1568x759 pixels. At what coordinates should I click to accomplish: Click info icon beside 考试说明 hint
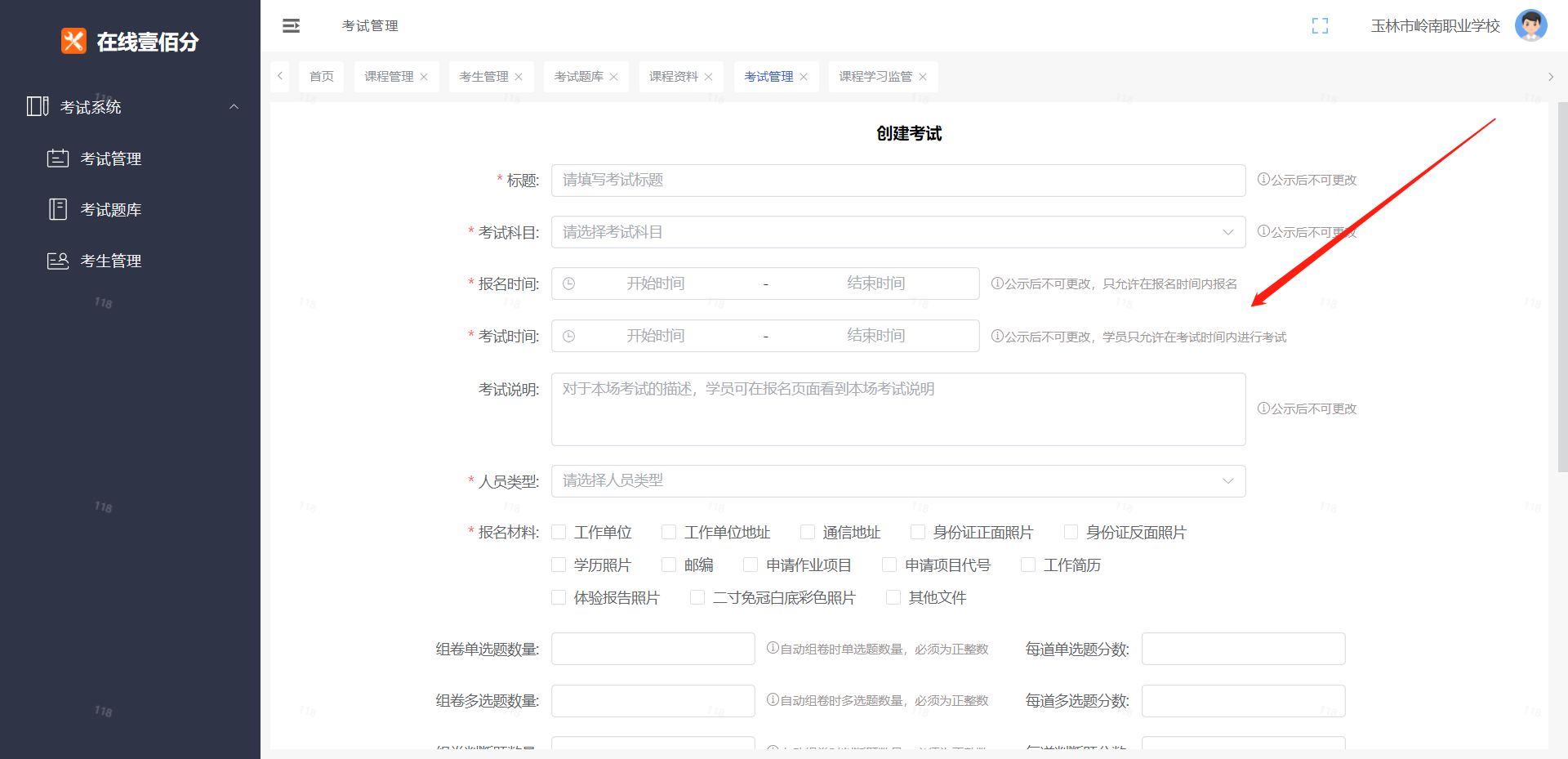(x=1263, y=408)
